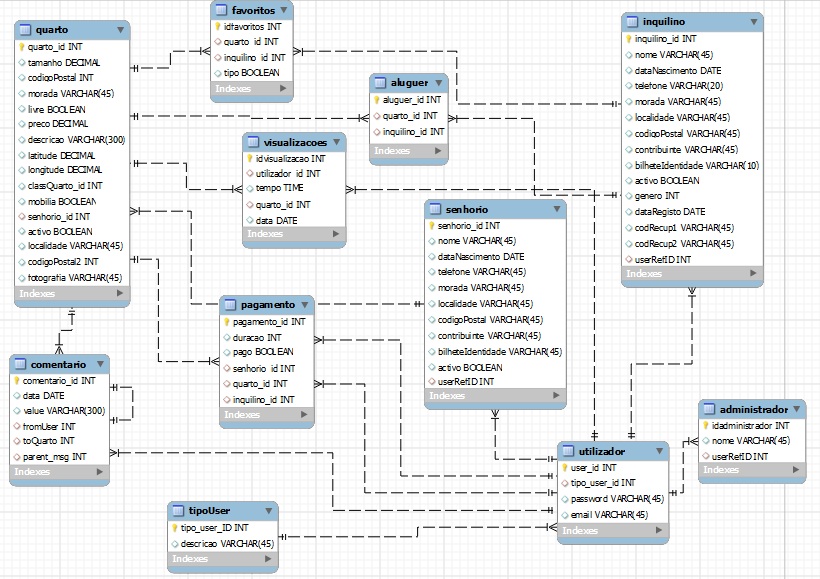
Task: Select the email VARCHAR(45) column in utilizador
Action: click(x=609, y=514)
